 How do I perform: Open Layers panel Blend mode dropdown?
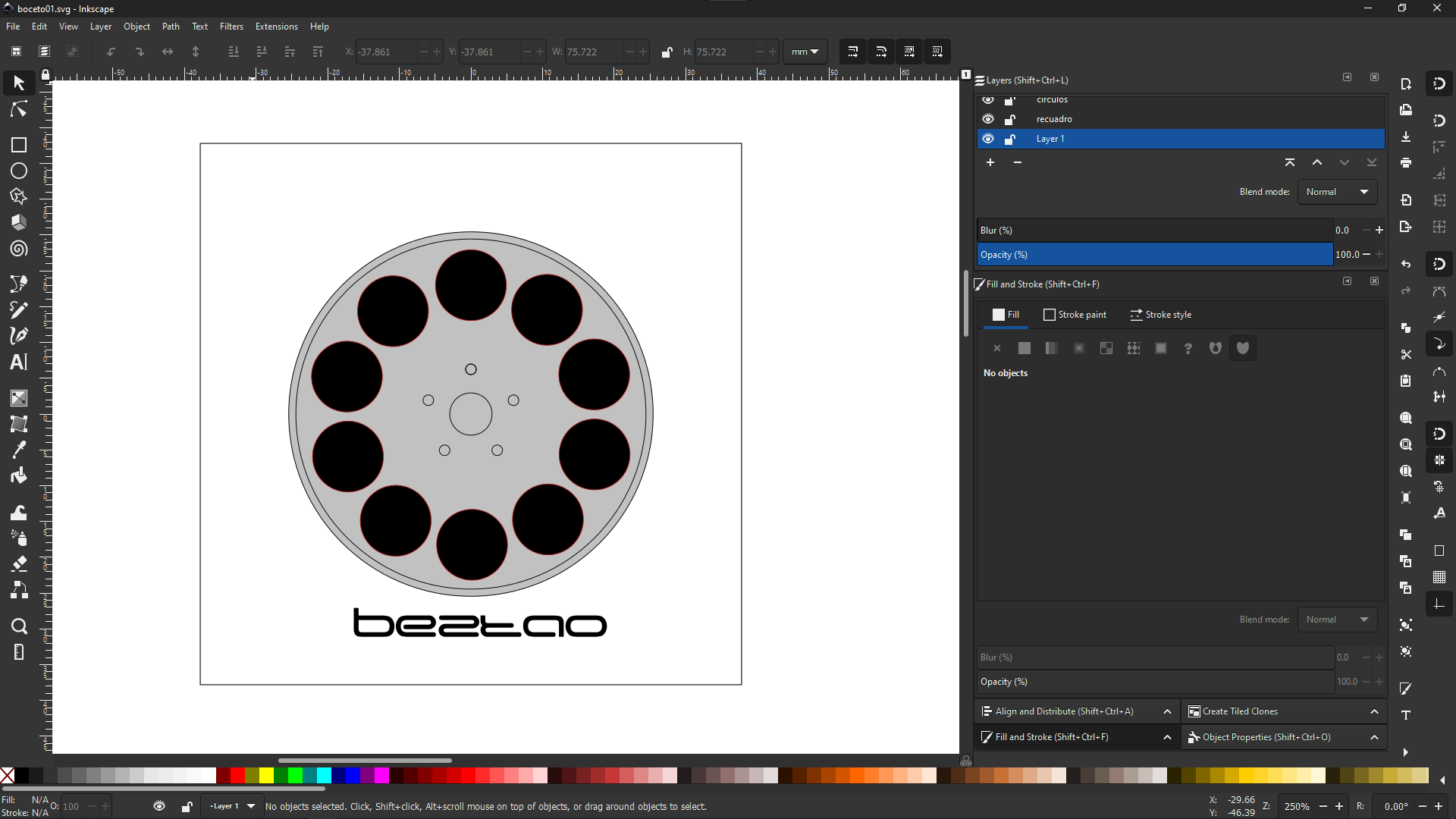click(x=1337, y=192)
